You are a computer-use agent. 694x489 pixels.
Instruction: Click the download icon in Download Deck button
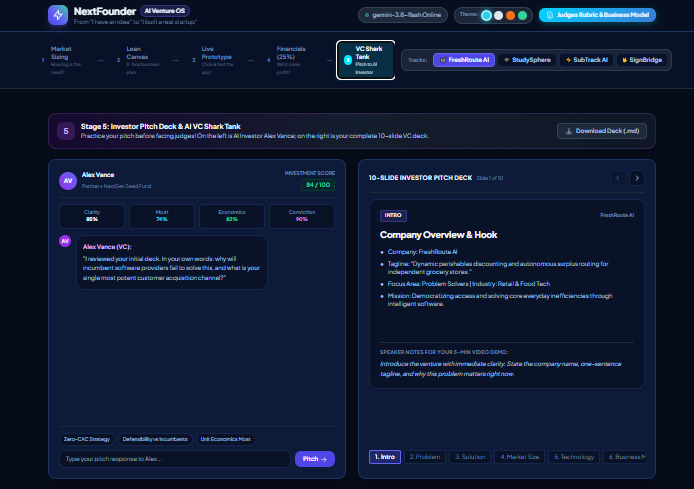[x=569, y=131]
